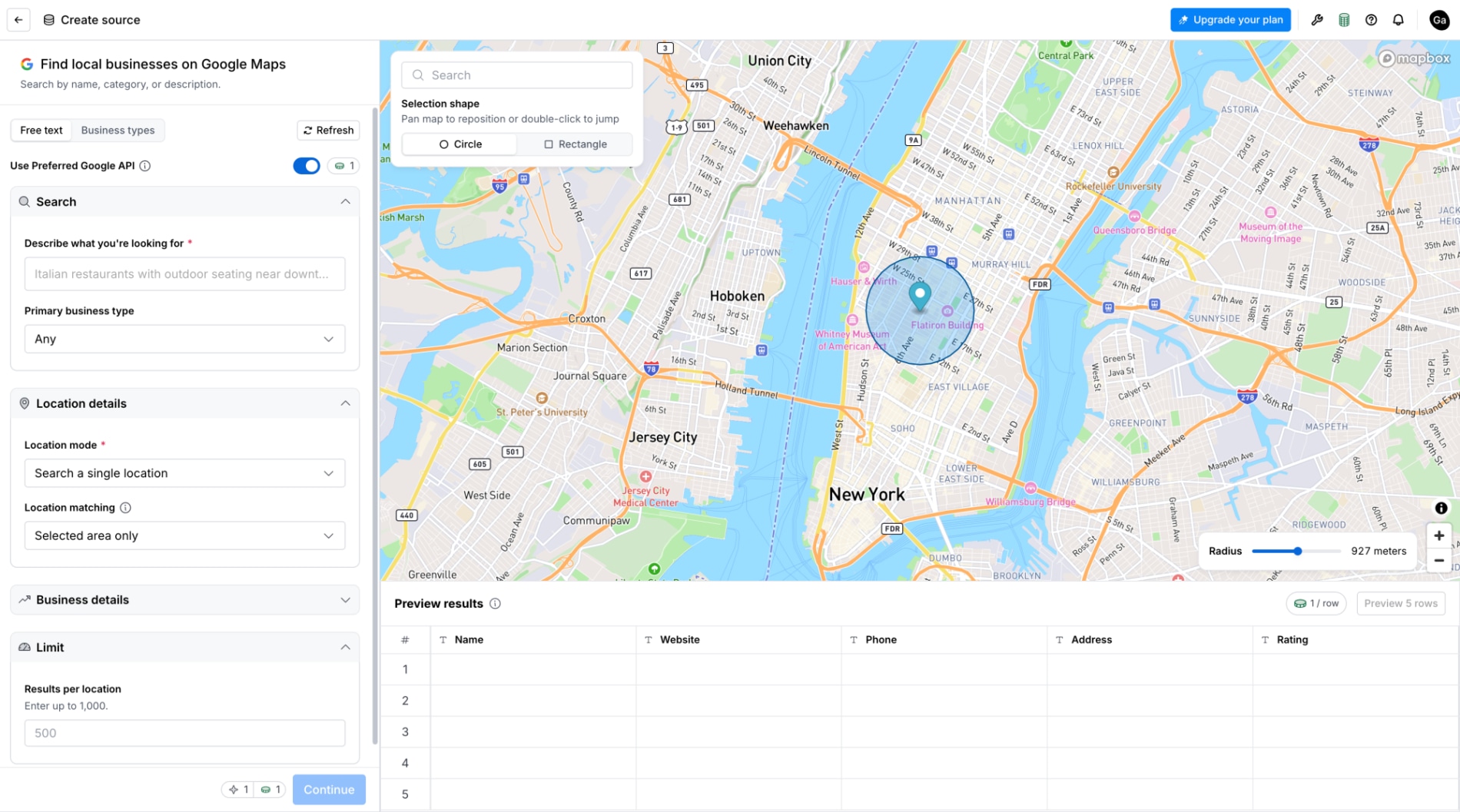Collapse the Location details section
Viewport: 1460px width, 812px height.
click(345, 403)
